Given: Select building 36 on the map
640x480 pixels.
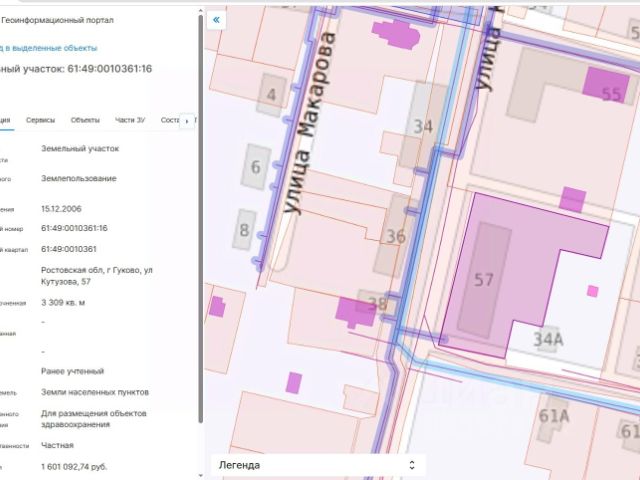Looking at the screenshot, I should (396, 236).
